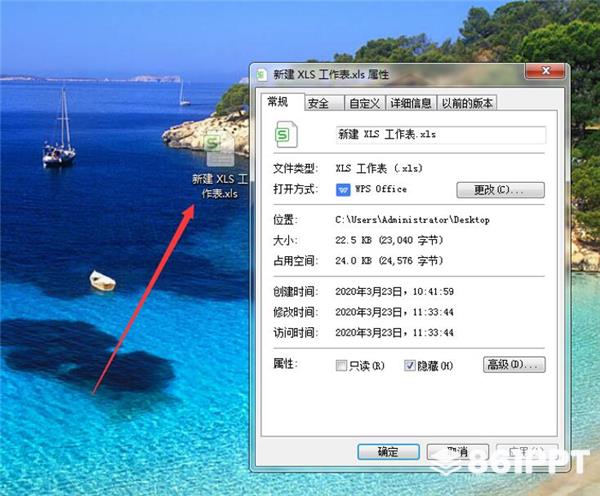The height and width of the screenshot is (496, 600).
Task: Click the location path C:\Users\Administrator\Desktop
Action: click(412, 220)
